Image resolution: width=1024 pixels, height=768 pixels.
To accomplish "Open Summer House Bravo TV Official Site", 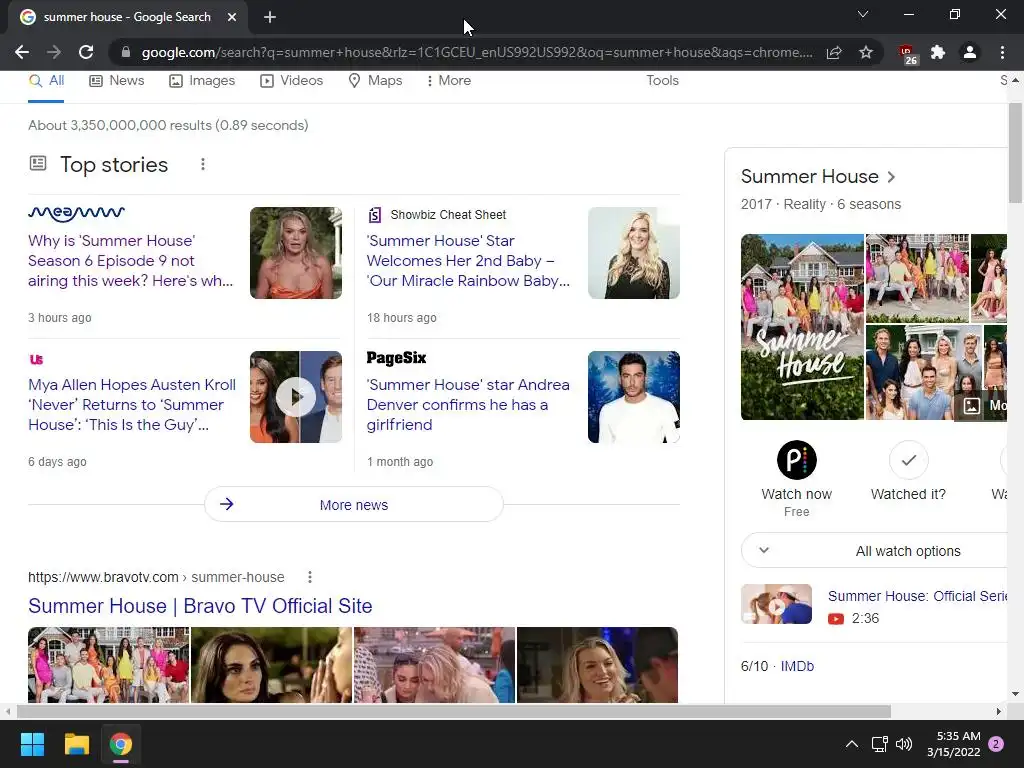I will [x=200, y=606].
